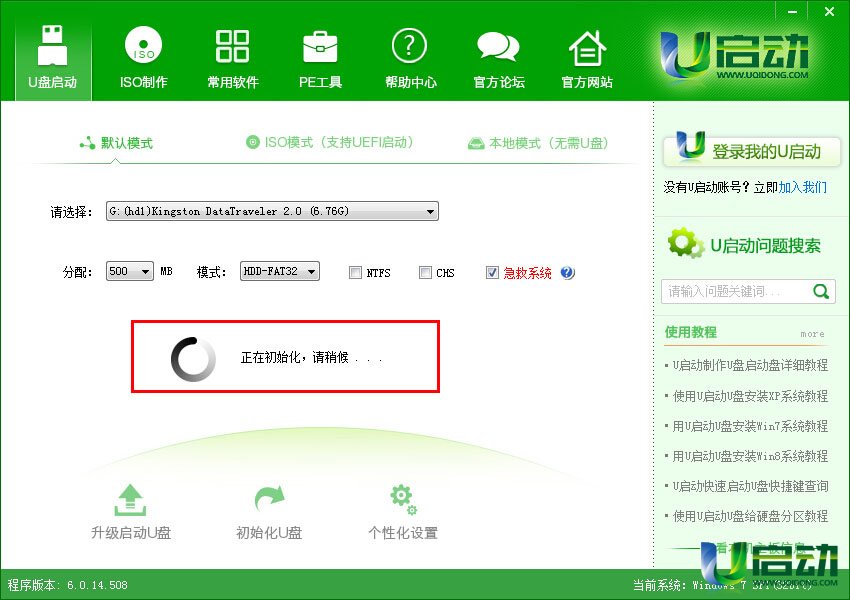Enable the NTFS checkbox
This screenshot has height=600, width=850.
tap(356, 272)
